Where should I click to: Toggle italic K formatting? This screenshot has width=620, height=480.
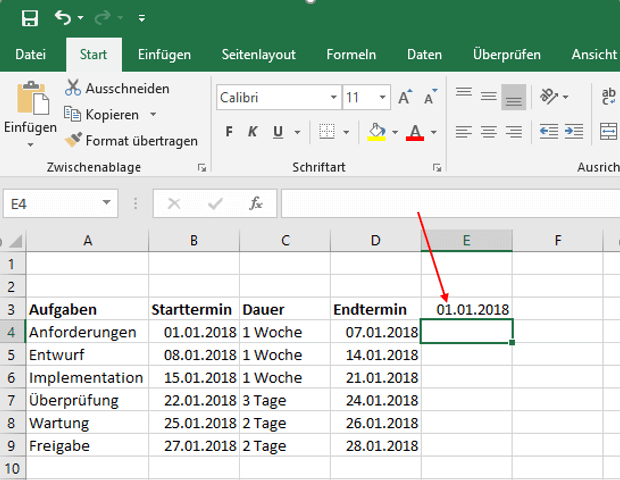[250, 132]
